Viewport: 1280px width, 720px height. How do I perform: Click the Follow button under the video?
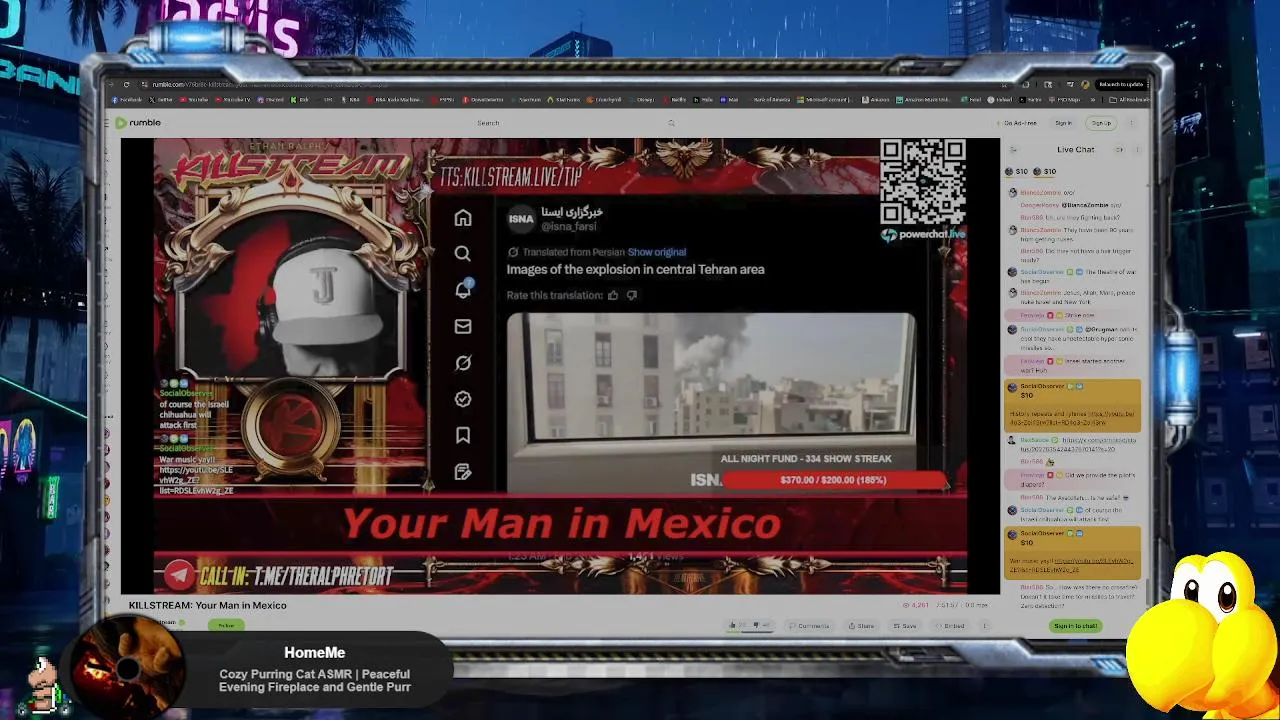(x=226, y=626)
